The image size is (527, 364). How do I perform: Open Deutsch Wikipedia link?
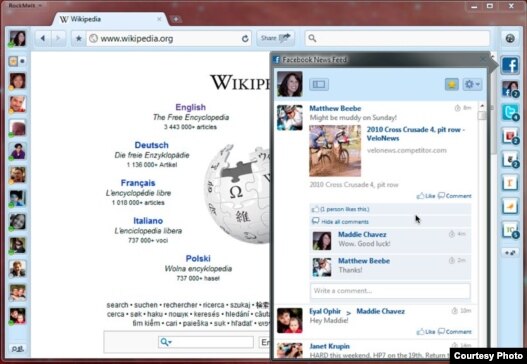point(151,145)
